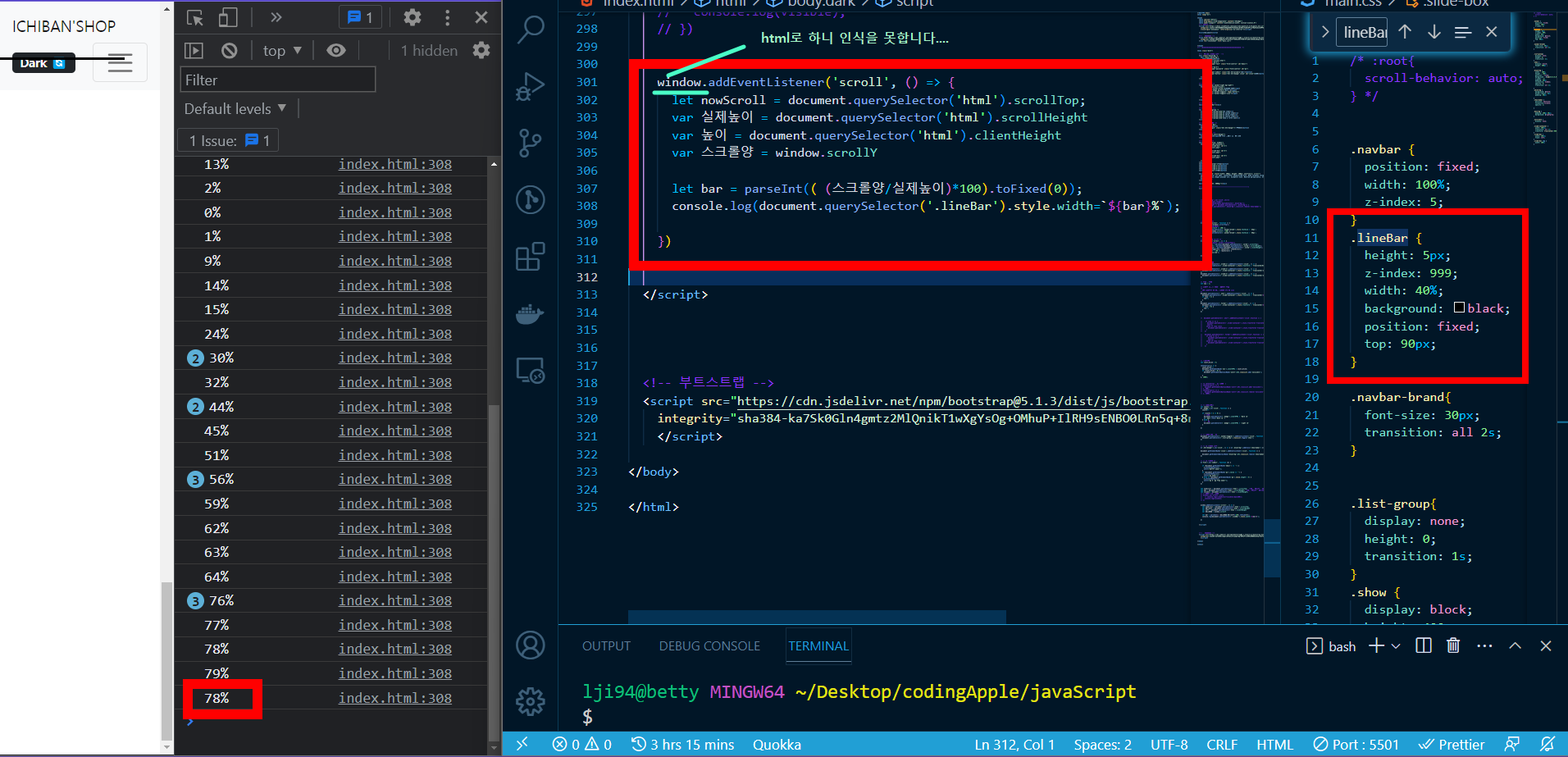Open the remote window status bar icon
1568x757 pixels.
(522, 744)
